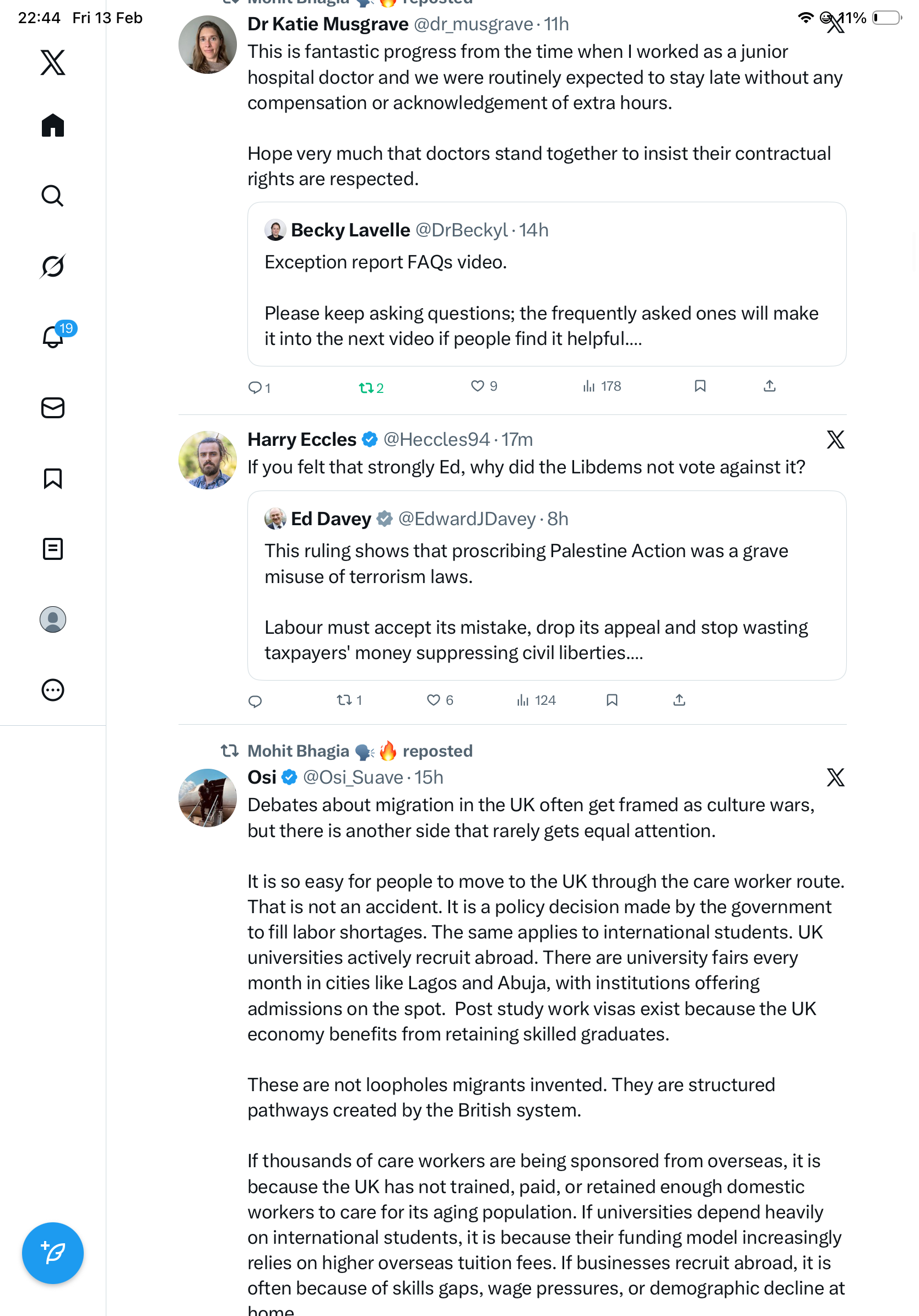Image resolution: width=919 pixels, height=1316 pixels.
Task: Open the Home feed icon
Action: click(x=53, y=125)
